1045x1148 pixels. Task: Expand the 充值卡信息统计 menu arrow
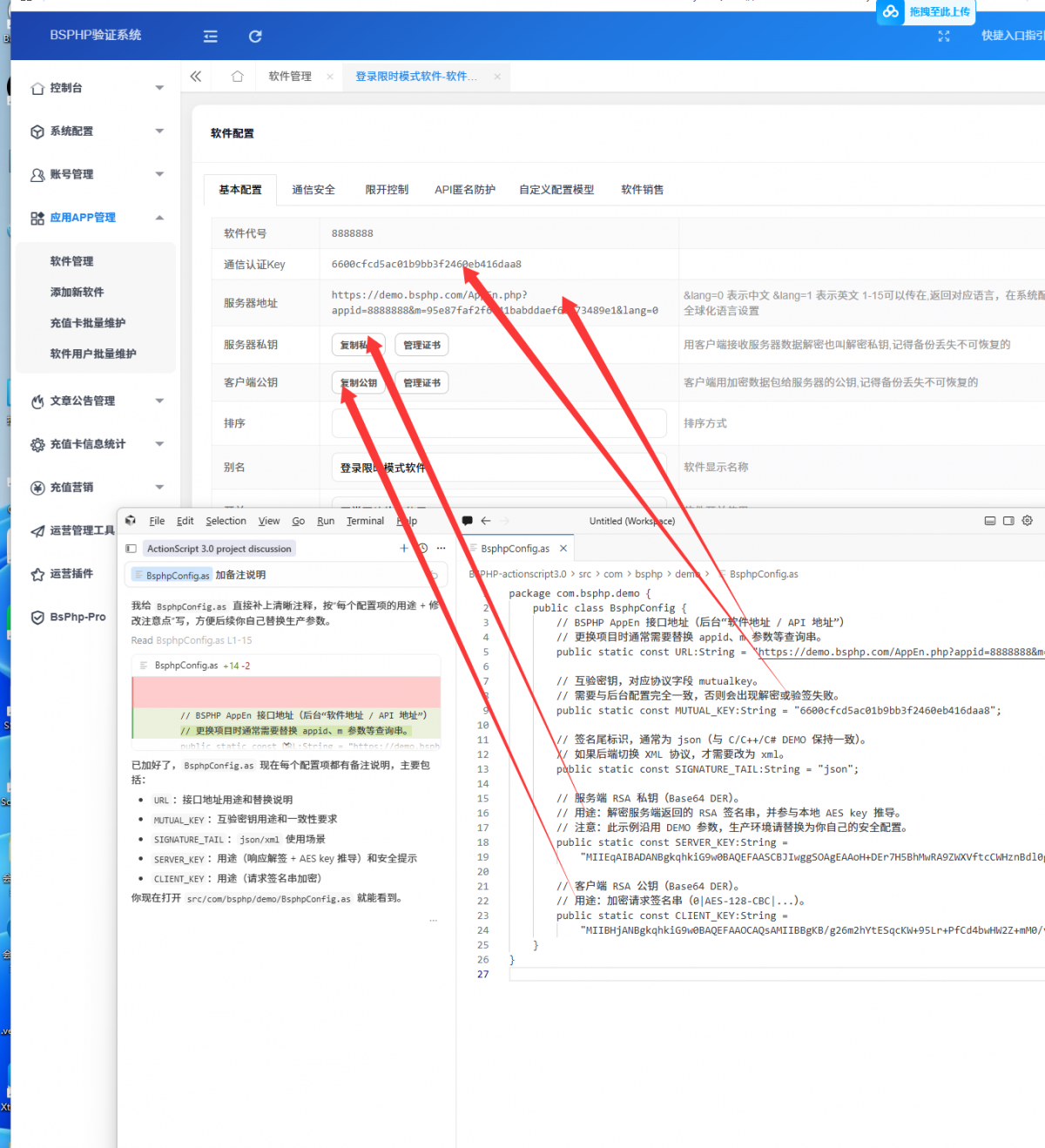coord(159,444)
